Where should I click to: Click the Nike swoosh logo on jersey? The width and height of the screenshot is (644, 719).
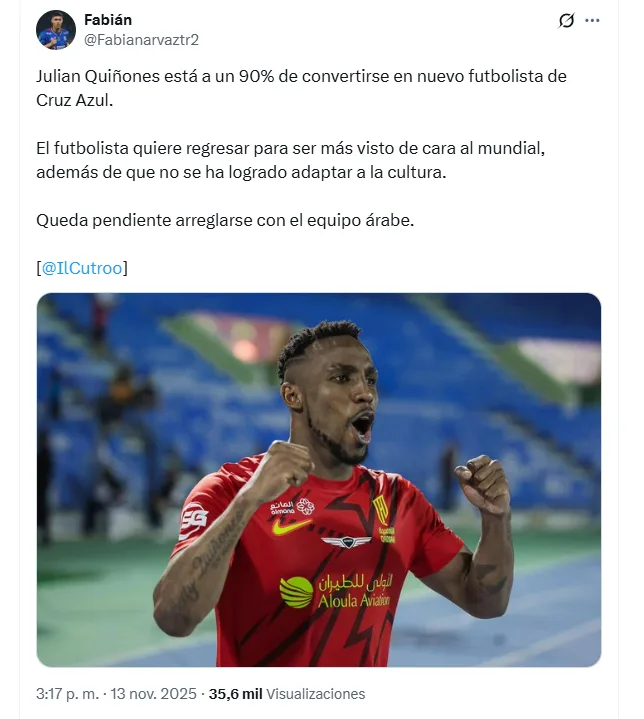(x=291, y=526)
